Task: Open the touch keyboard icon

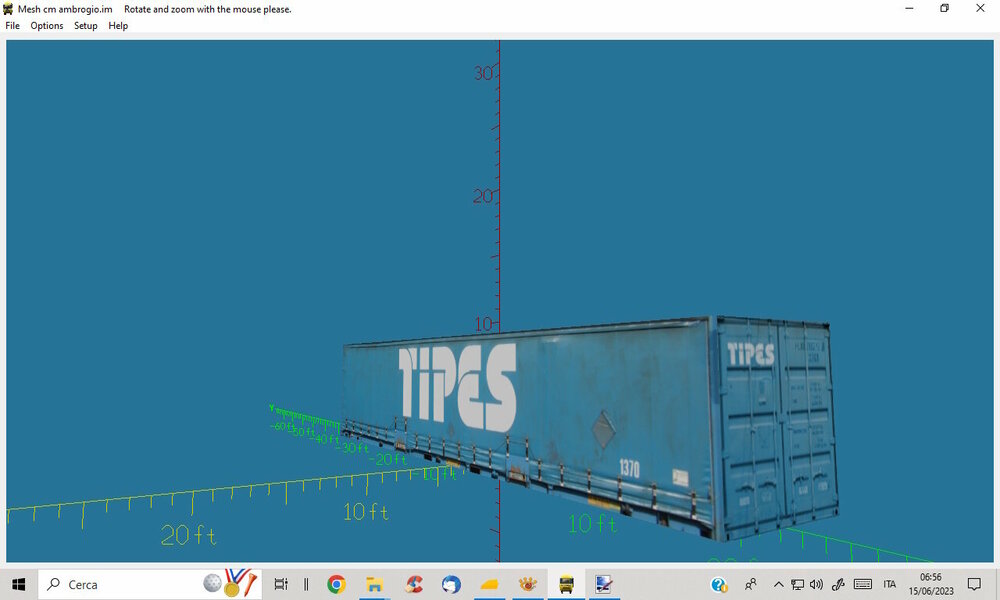Action: [x=862, y=584]
